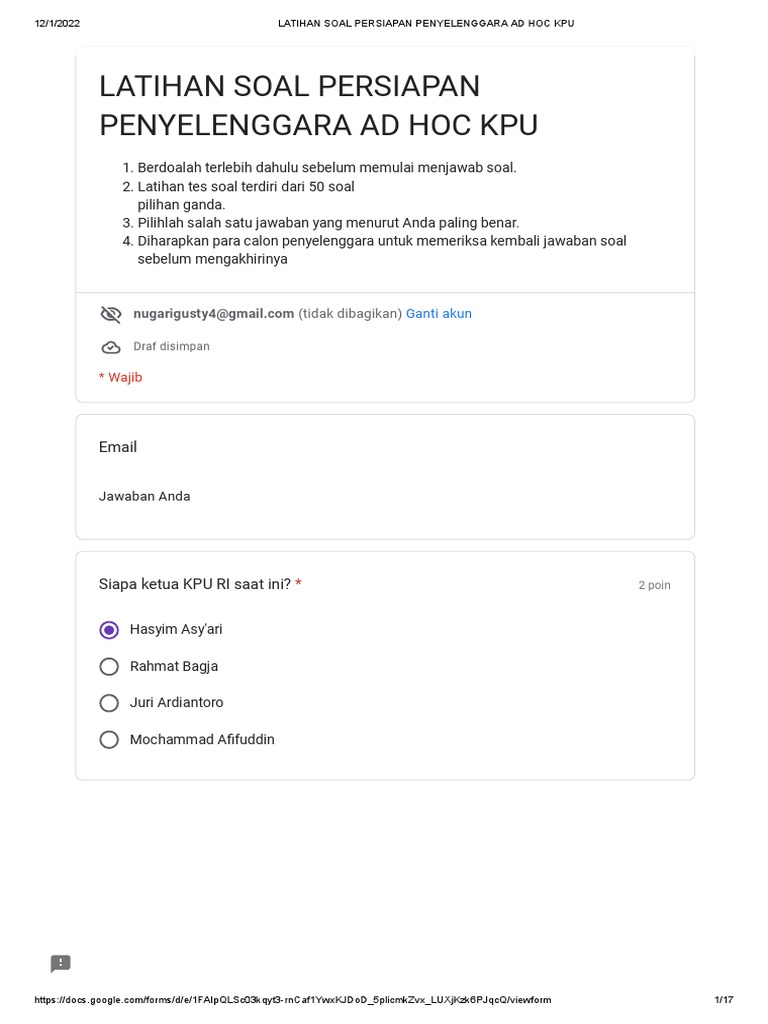
Task: Select Mochammad Afifuddin option
Action: (109, 740)
